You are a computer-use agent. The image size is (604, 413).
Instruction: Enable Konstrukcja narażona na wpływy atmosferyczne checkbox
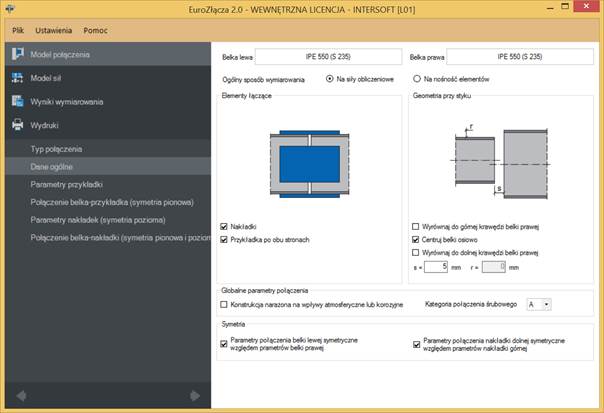click(x=224, y=304)
